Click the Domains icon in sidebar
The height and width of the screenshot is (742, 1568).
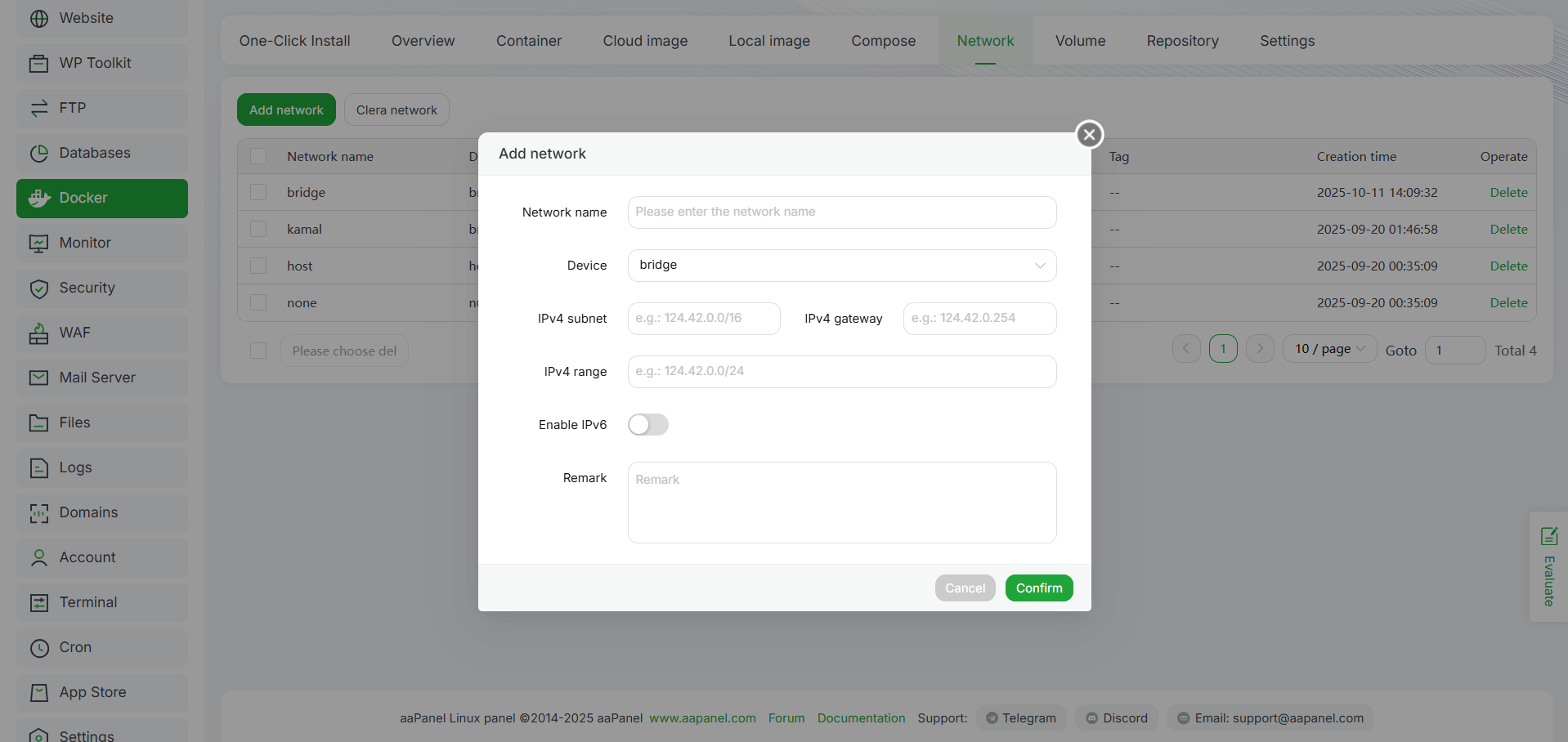tap(39, 512)
